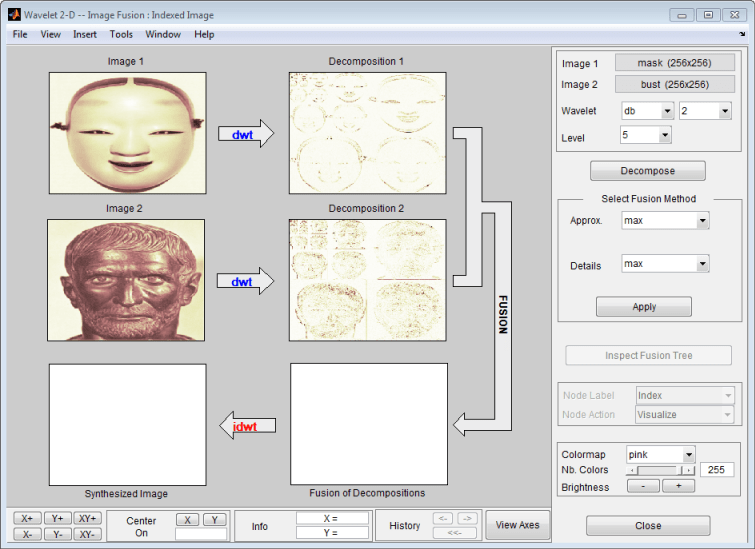
Task: Click the Y+ zoom button
Action: coord(58,518)
